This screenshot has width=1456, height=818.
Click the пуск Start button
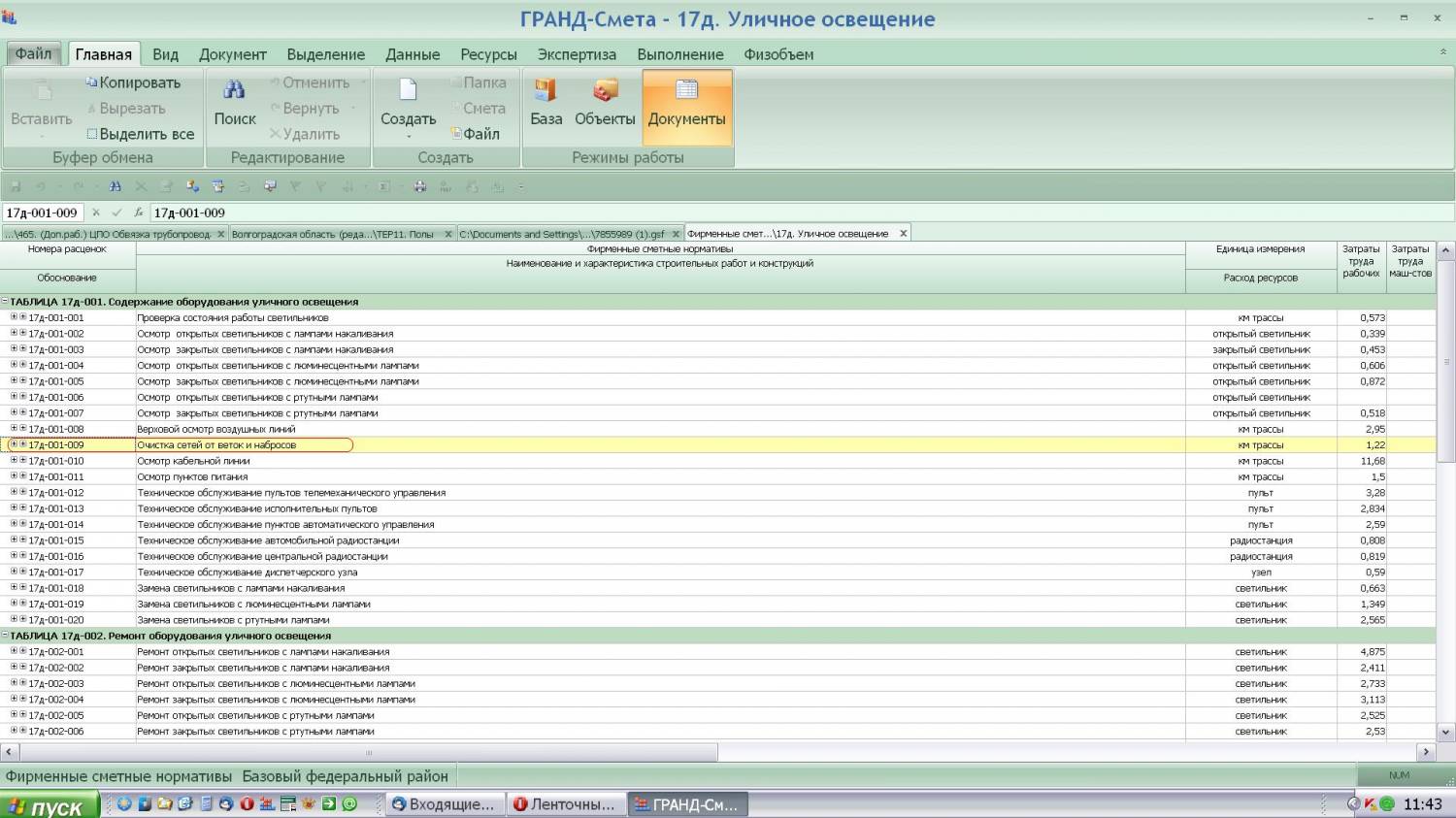tap(50, 805)
